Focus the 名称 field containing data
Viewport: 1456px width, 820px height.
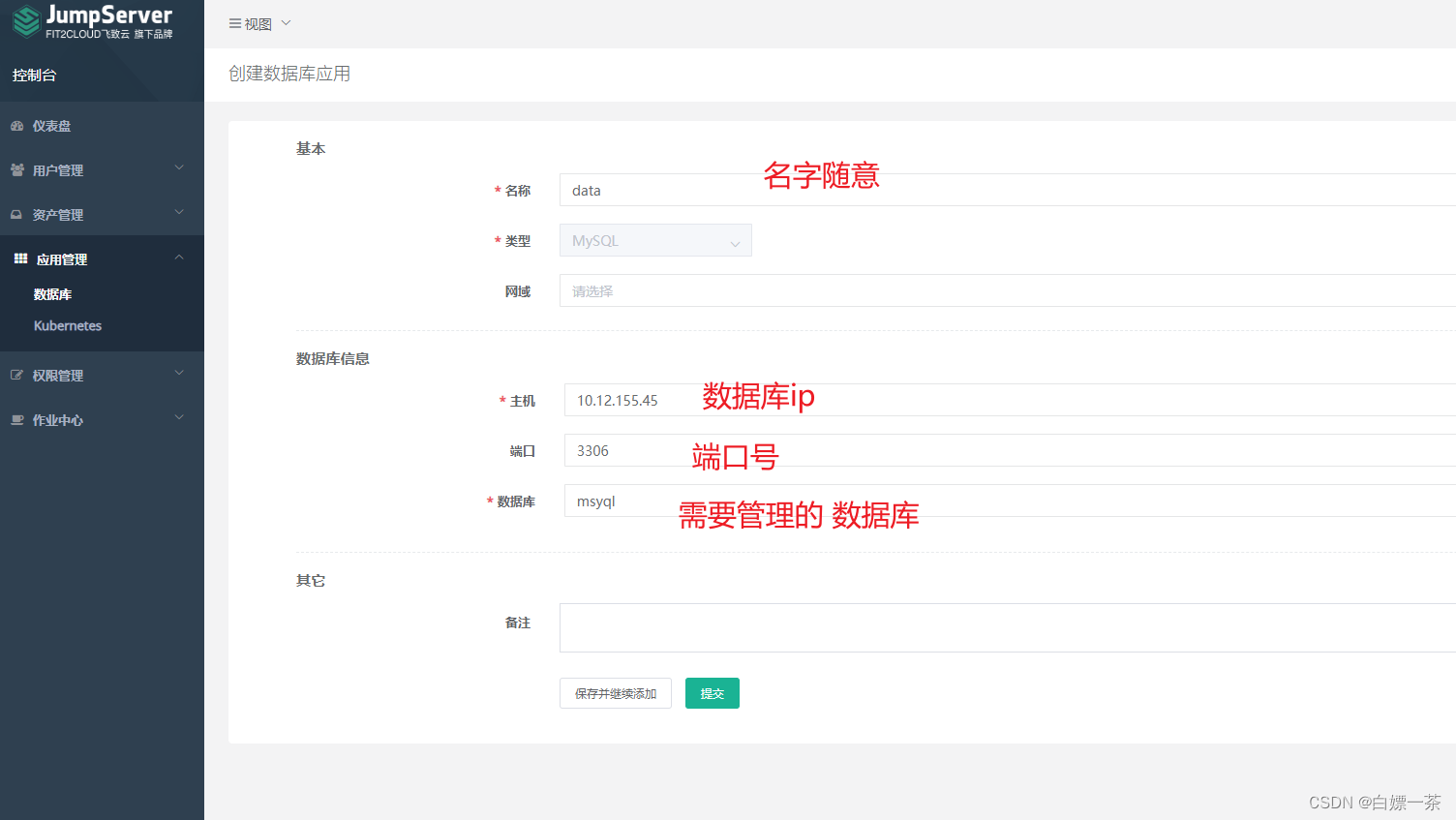[1008, 190]
